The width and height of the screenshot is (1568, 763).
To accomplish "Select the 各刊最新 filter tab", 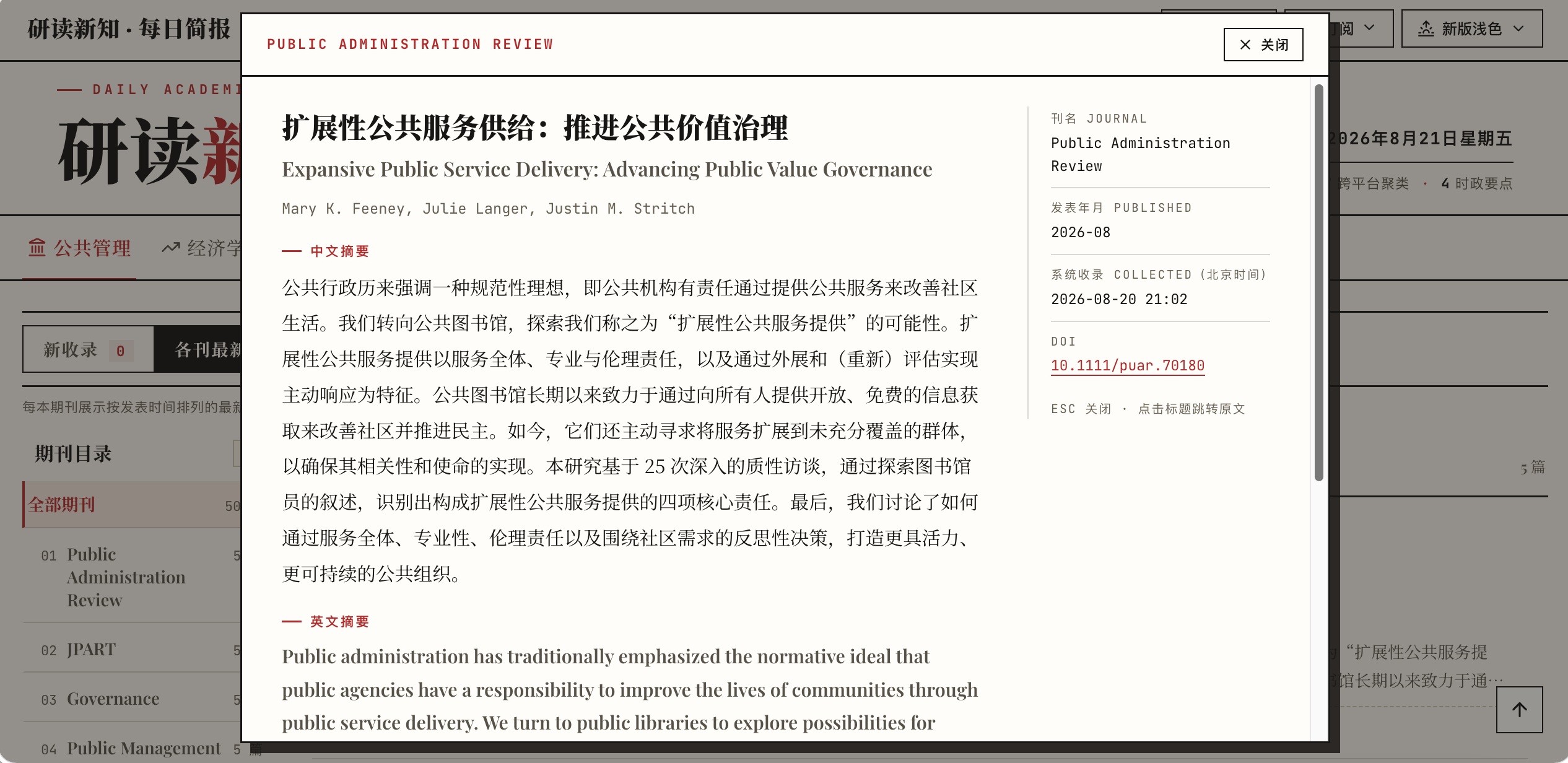I will tap(198, 350).
